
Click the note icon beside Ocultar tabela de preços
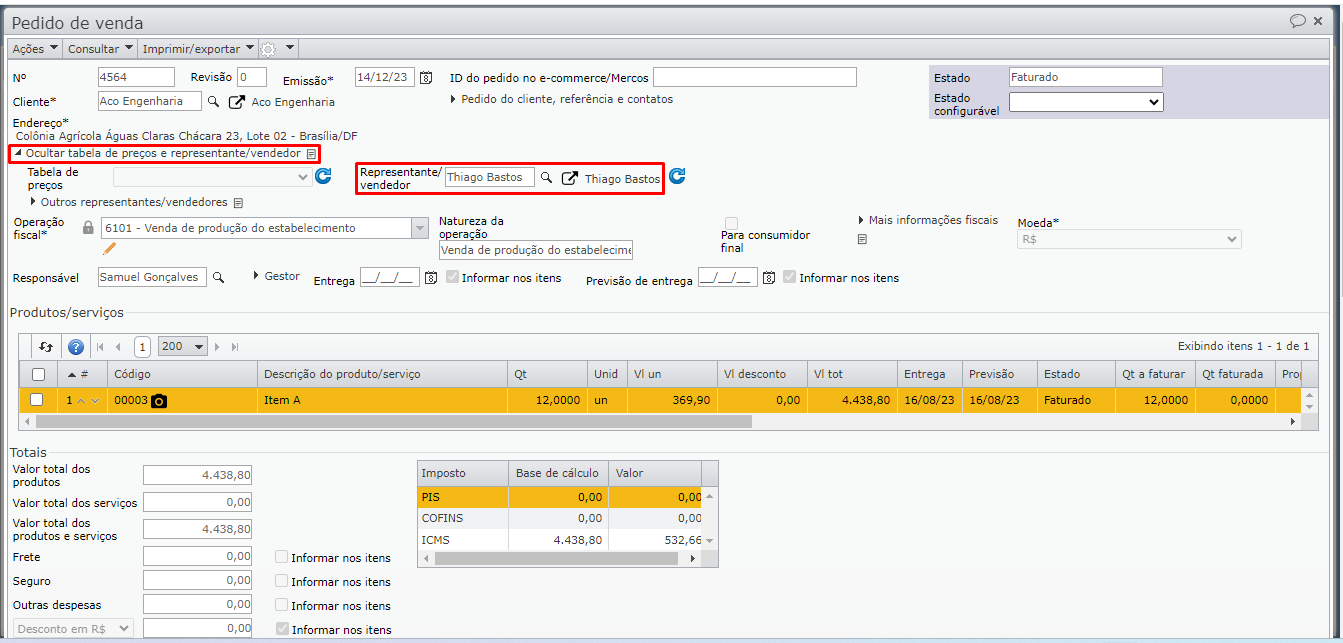311,154
